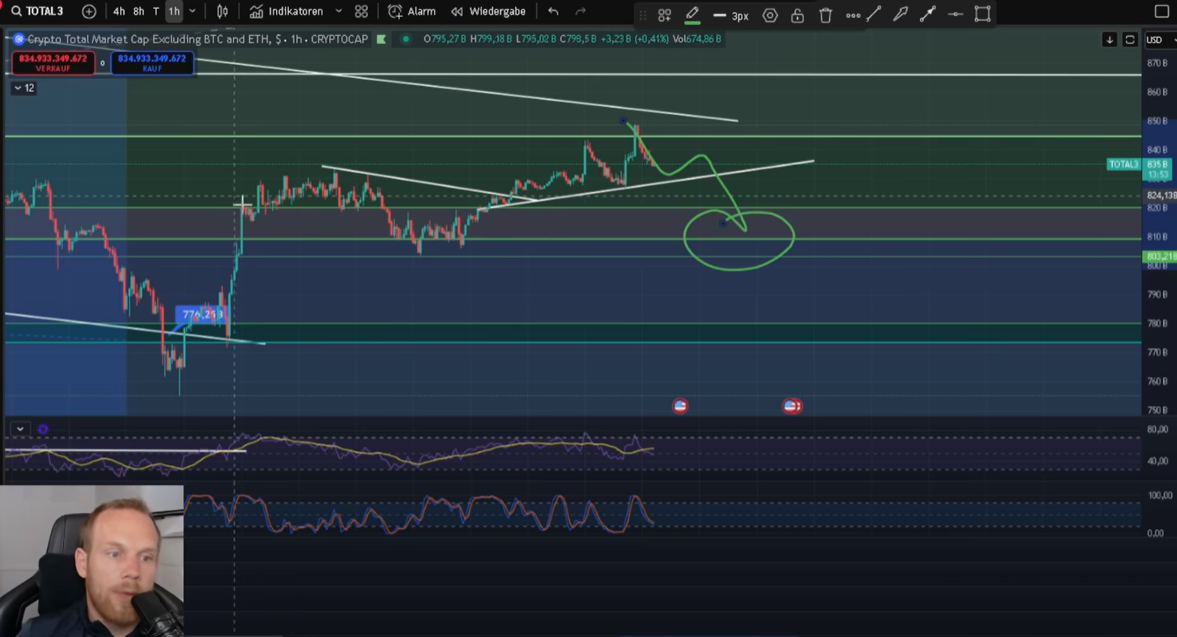Open drawing templates icon in floating toolbar

664,15
